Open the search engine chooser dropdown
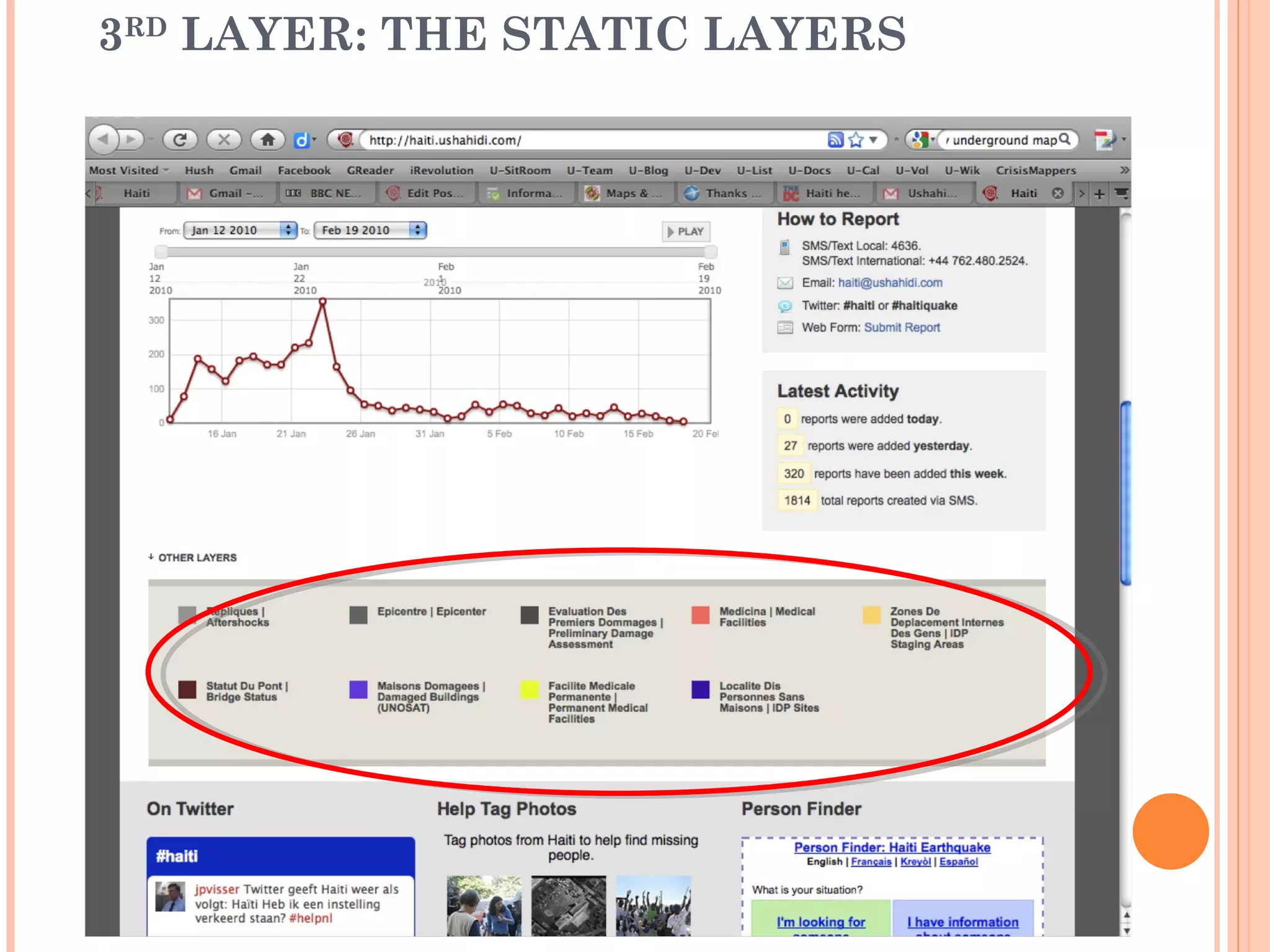The image size is (1270, 952). 932,140
